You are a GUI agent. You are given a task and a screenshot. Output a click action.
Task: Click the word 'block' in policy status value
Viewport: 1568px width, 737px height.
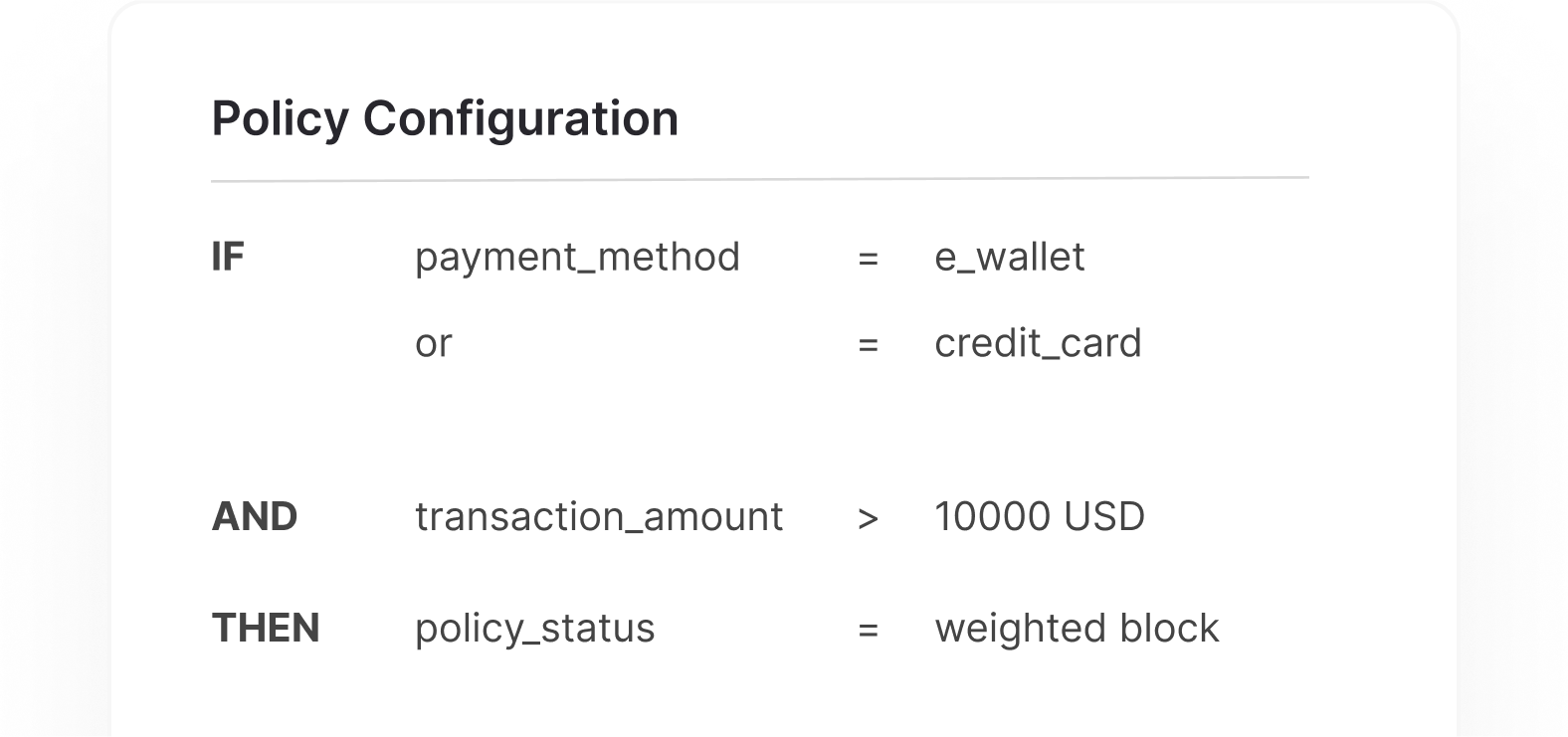1168,629
